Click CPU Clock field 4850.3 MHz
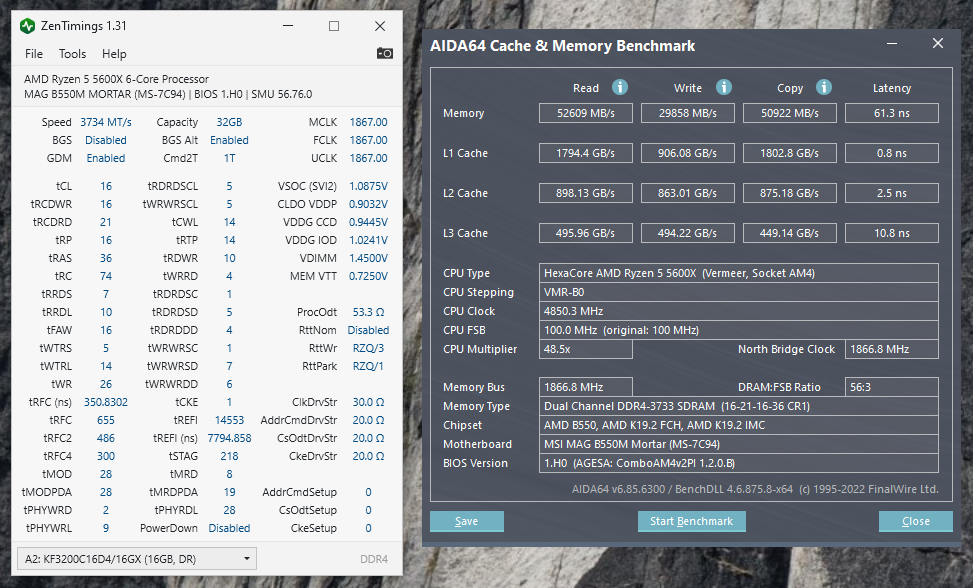 coord(738,311)
